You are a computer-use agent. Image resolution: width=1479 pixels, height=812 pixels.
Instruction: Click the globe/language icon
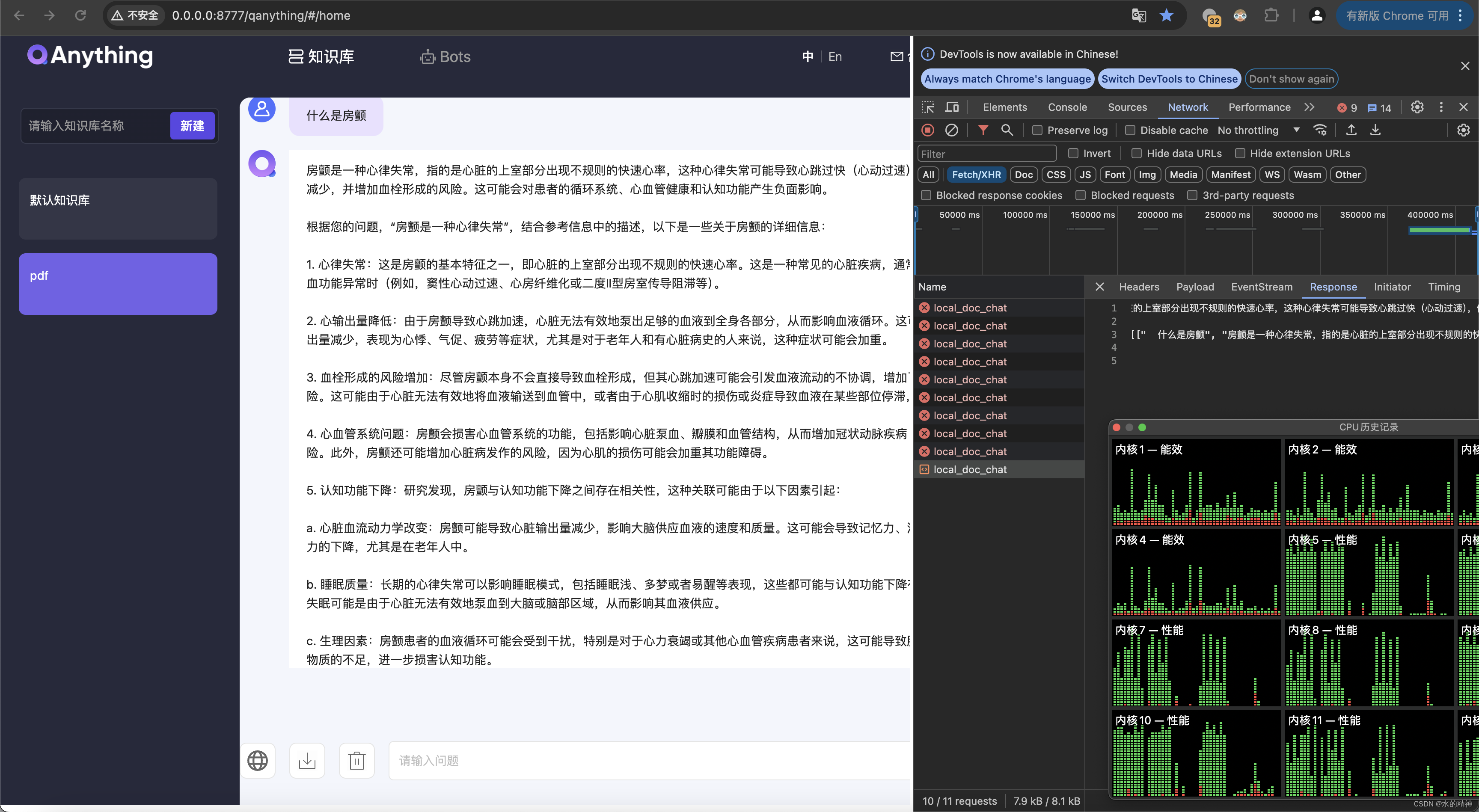[x=258, y=761]
